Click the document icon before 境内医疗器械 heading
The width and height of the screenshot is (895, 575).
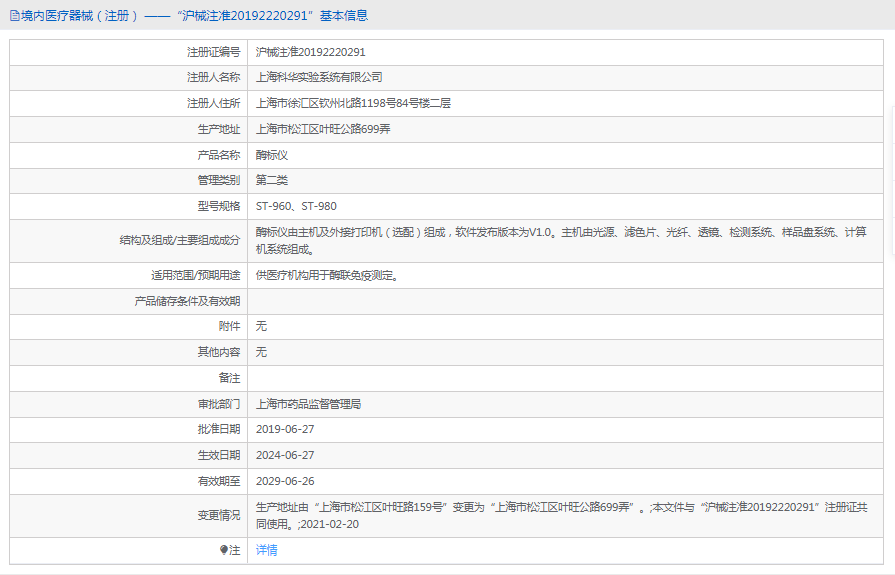point(14,16)
